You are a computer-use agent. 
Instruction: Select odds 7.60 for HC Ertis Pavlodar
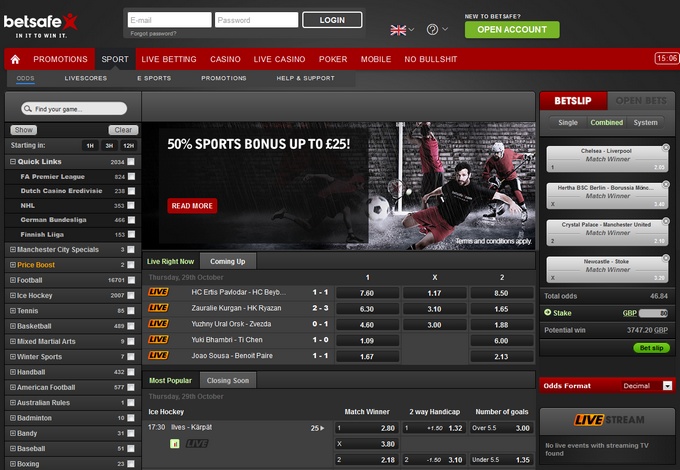(x=367, y=293)
